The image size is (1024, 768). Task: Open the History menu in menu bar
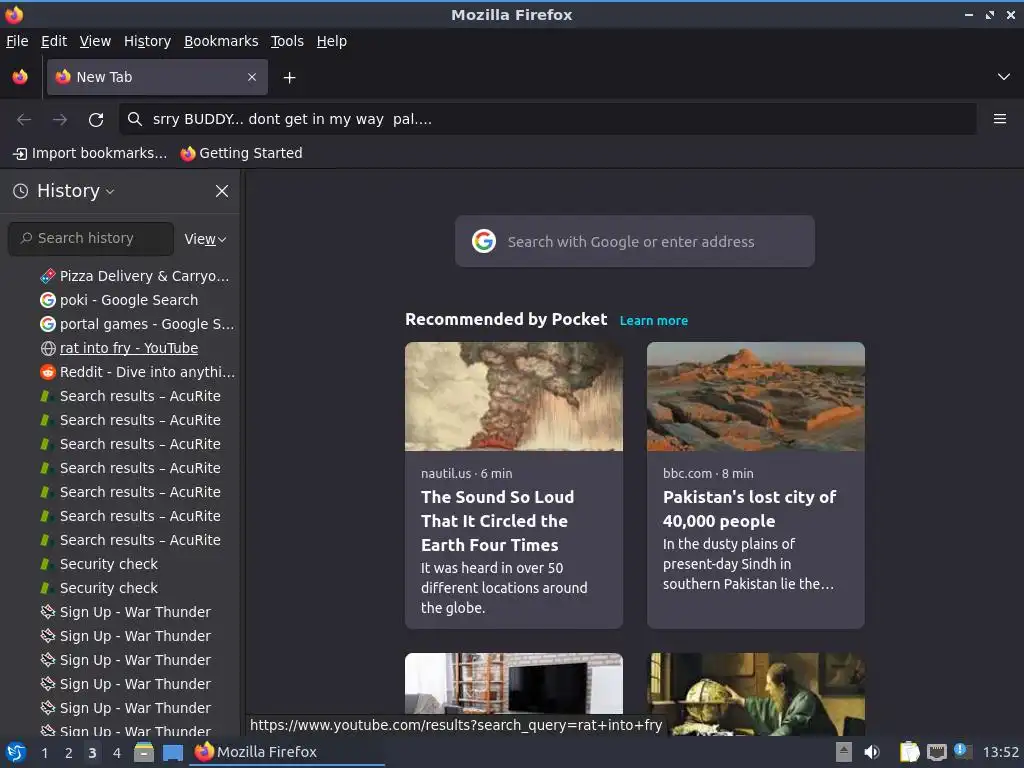(148, 41)
